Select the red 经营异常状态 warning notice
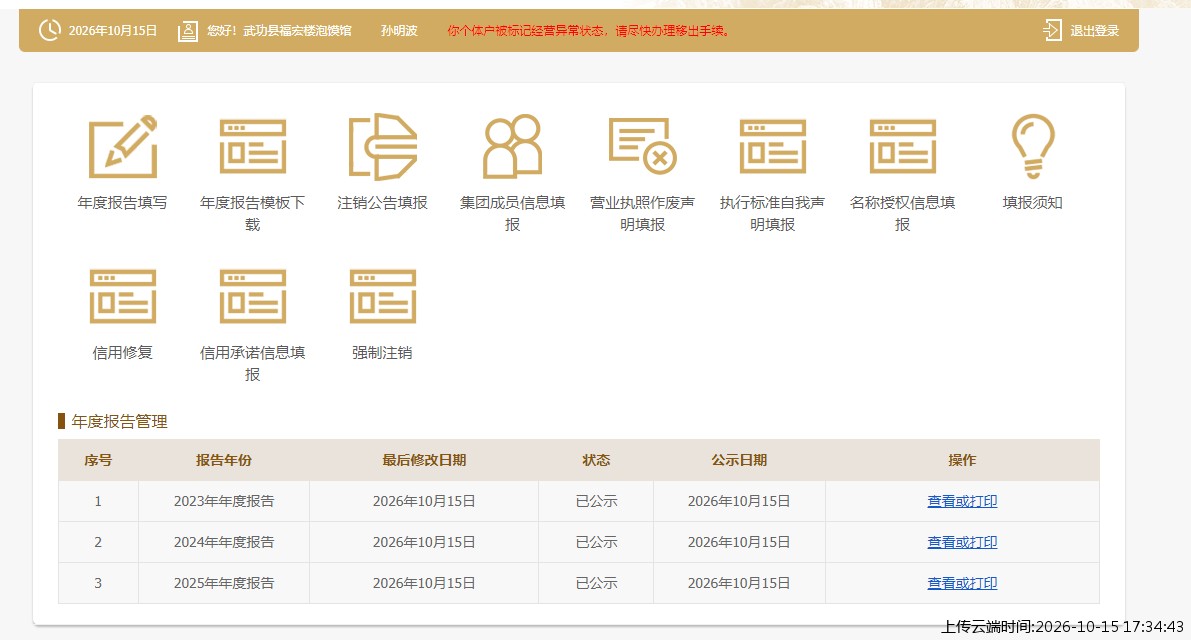Image resolution: width=1191 pixels, height=640 pixels. click(x=589, y=31)
